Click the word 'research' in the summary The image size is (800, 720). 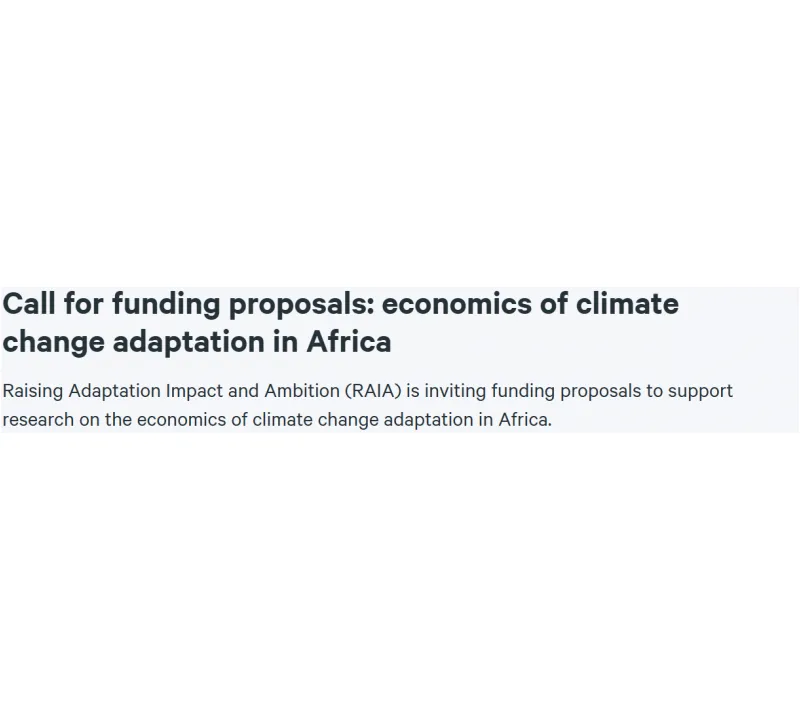(36, 419)
